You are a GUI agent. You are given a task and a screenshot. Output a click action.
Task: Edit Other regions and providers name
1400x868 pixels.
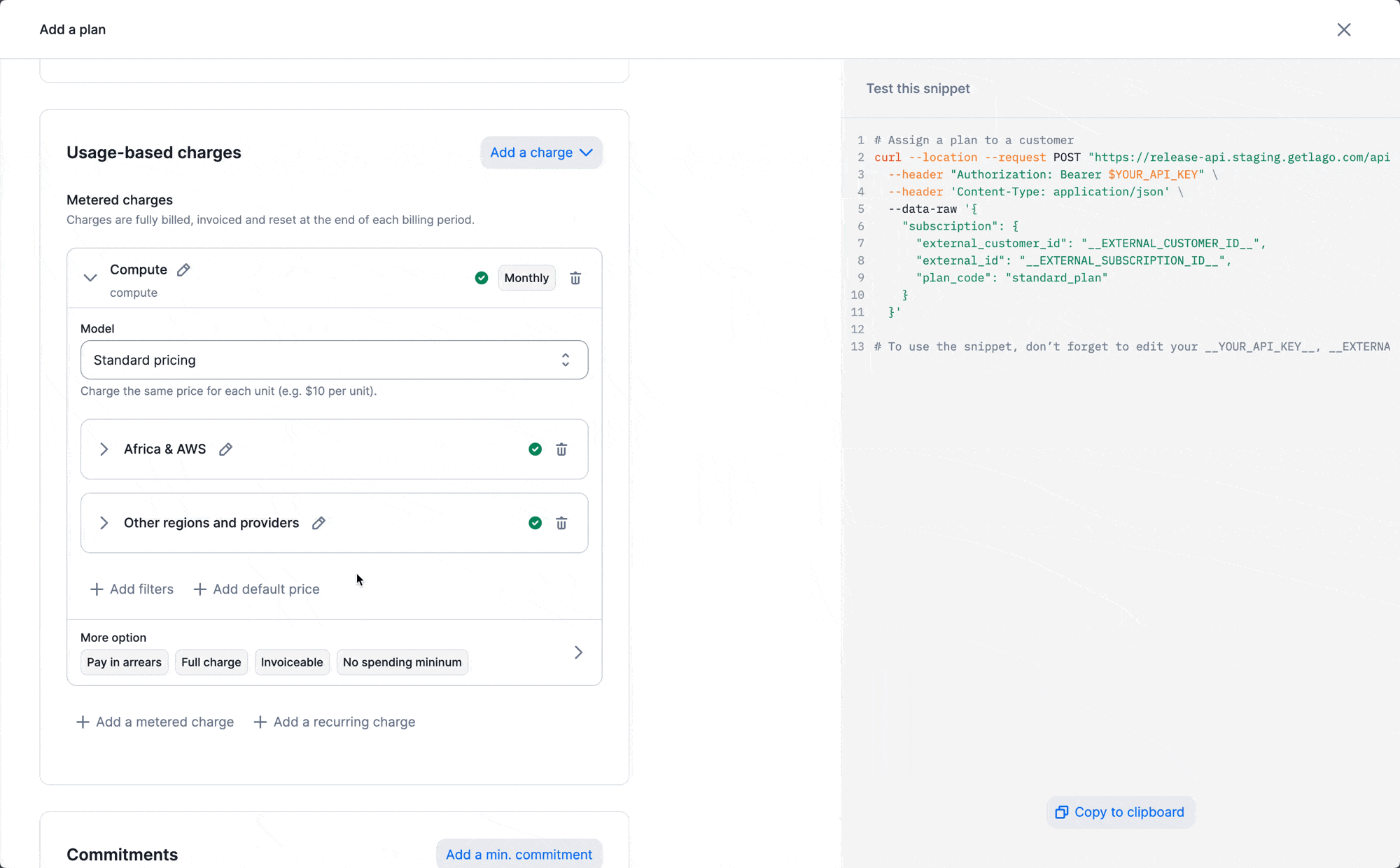318,523
